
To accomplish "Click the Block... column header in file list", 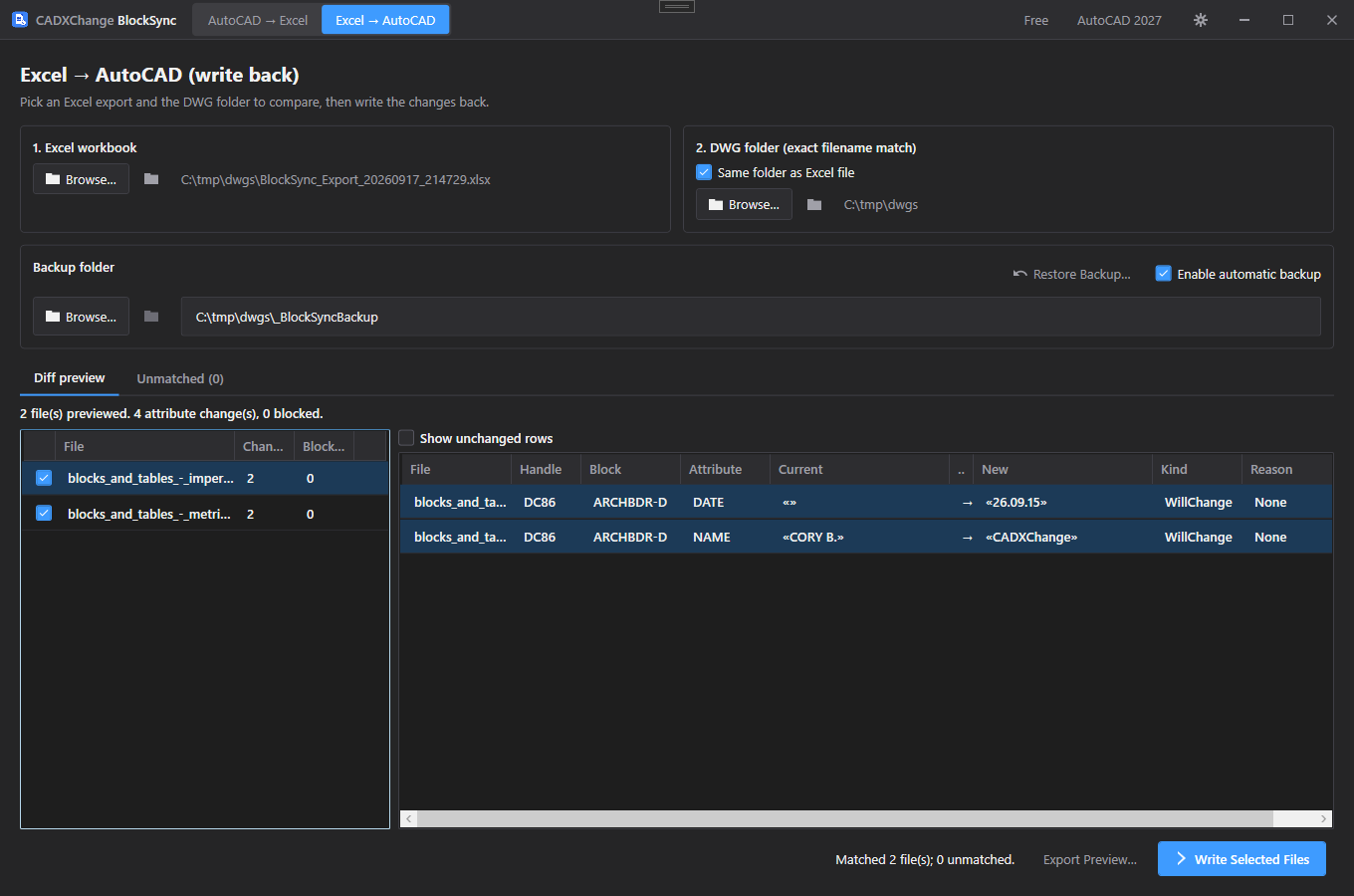I will (325, 446).
